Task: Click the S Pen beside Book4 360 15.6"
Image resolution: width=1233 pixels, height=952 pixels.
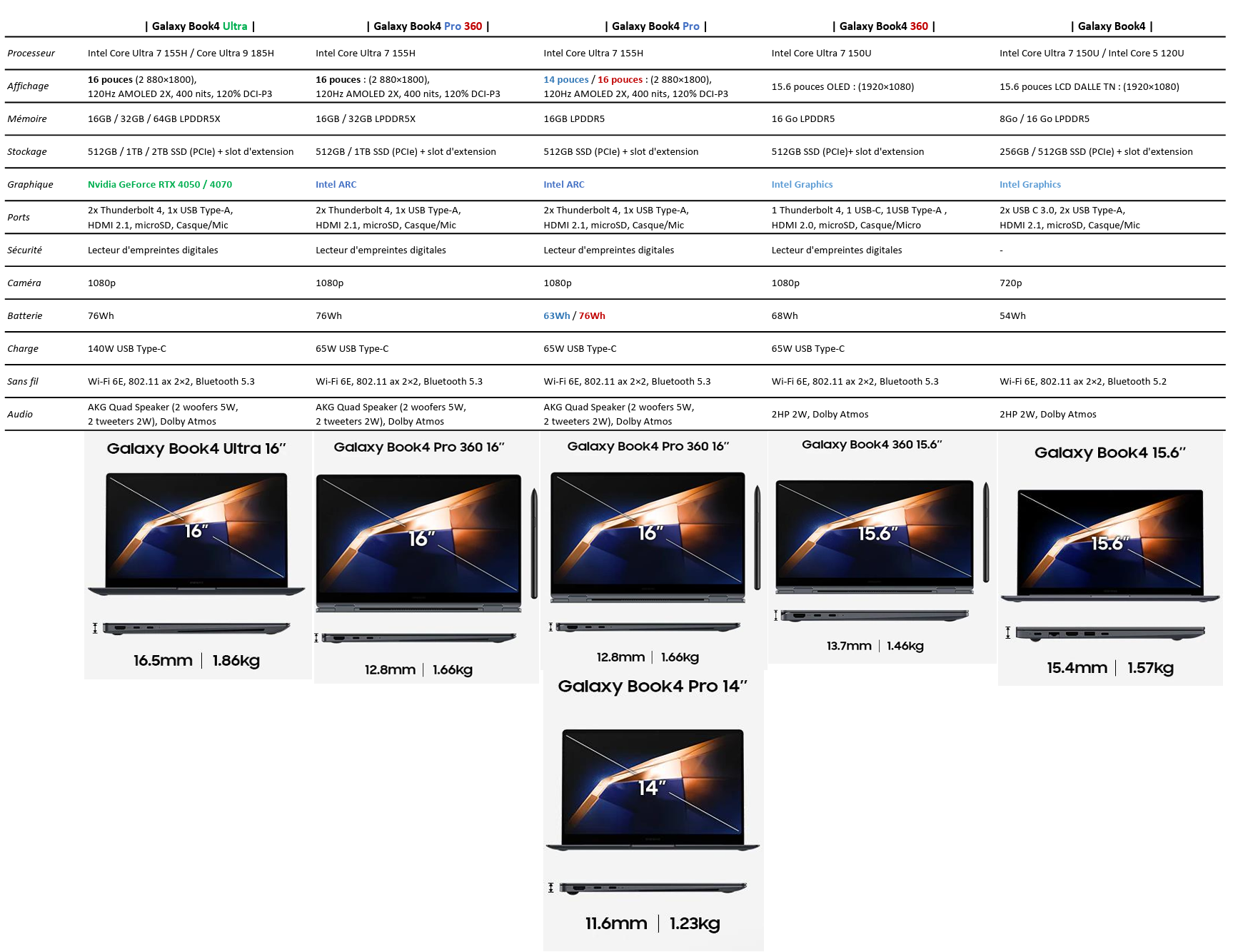Action: tap(986, 533)
